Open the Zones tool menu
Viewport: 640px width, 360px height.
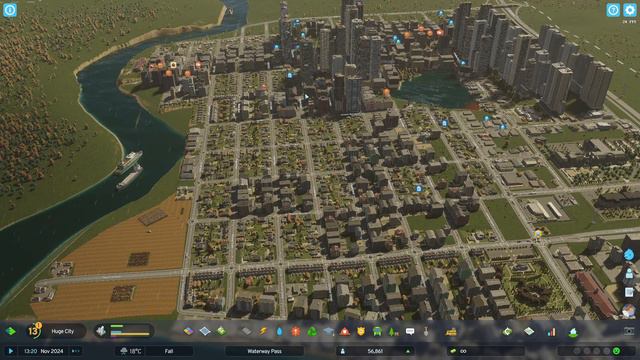pos(188,331)
